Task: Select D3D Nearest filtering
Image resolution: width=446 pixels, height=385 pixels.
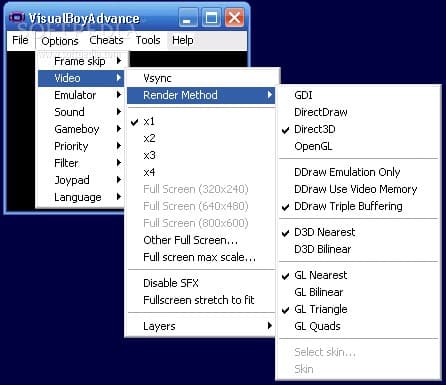Action: [x=358, y=232]
